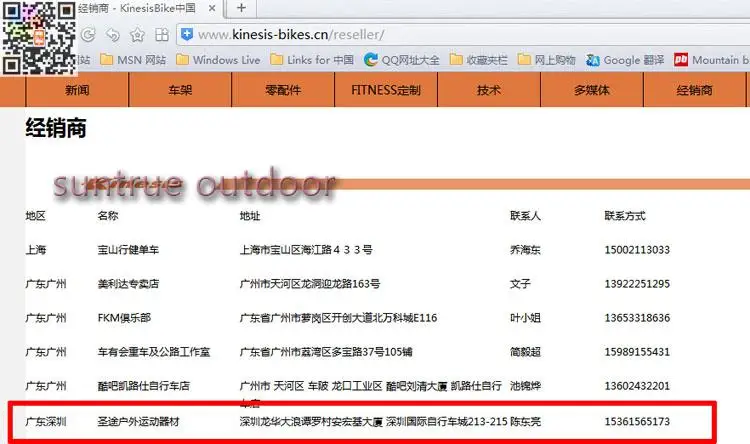Click dealer name 车有会重车及公路工作室
The height and width of the screenshot is (444, 750).
tap(154, 352)
